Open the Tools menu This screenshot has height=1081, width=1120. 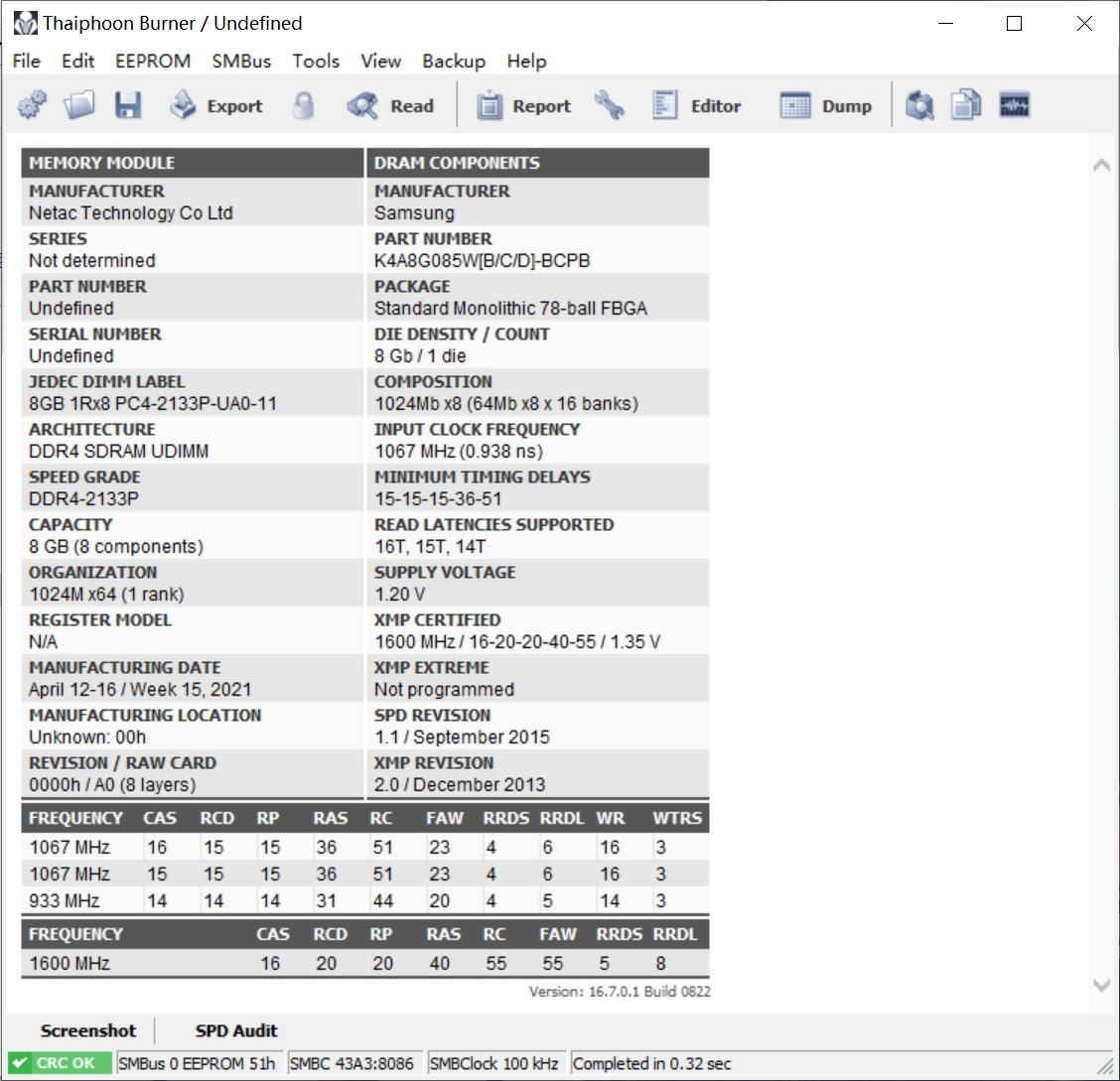[316, 62]
